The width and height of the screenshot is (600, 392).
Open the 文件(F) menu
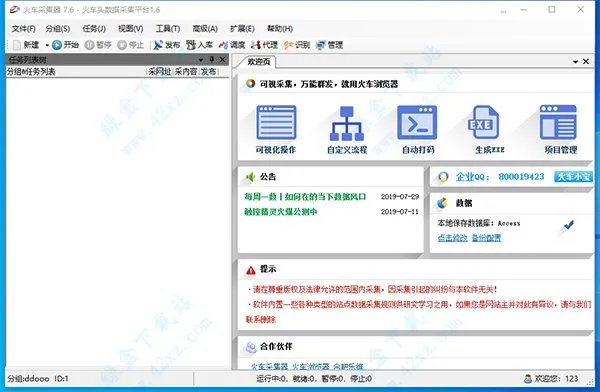click(x=23, y=29)
